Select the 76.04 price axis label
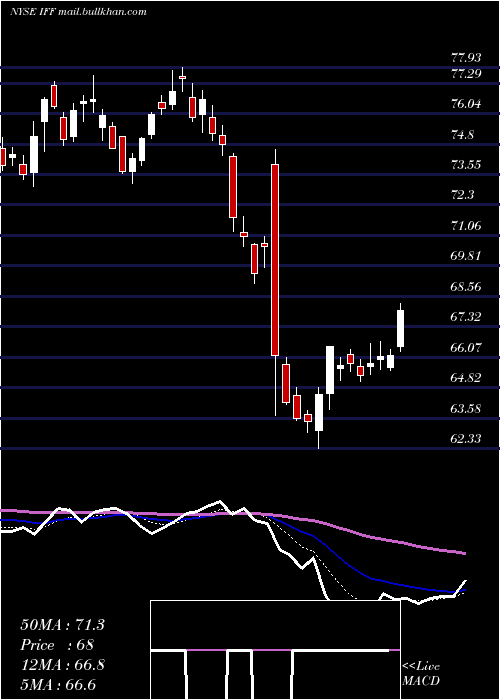Image resolution: width=500 pixels, height=700 pixels. [466, 104]
